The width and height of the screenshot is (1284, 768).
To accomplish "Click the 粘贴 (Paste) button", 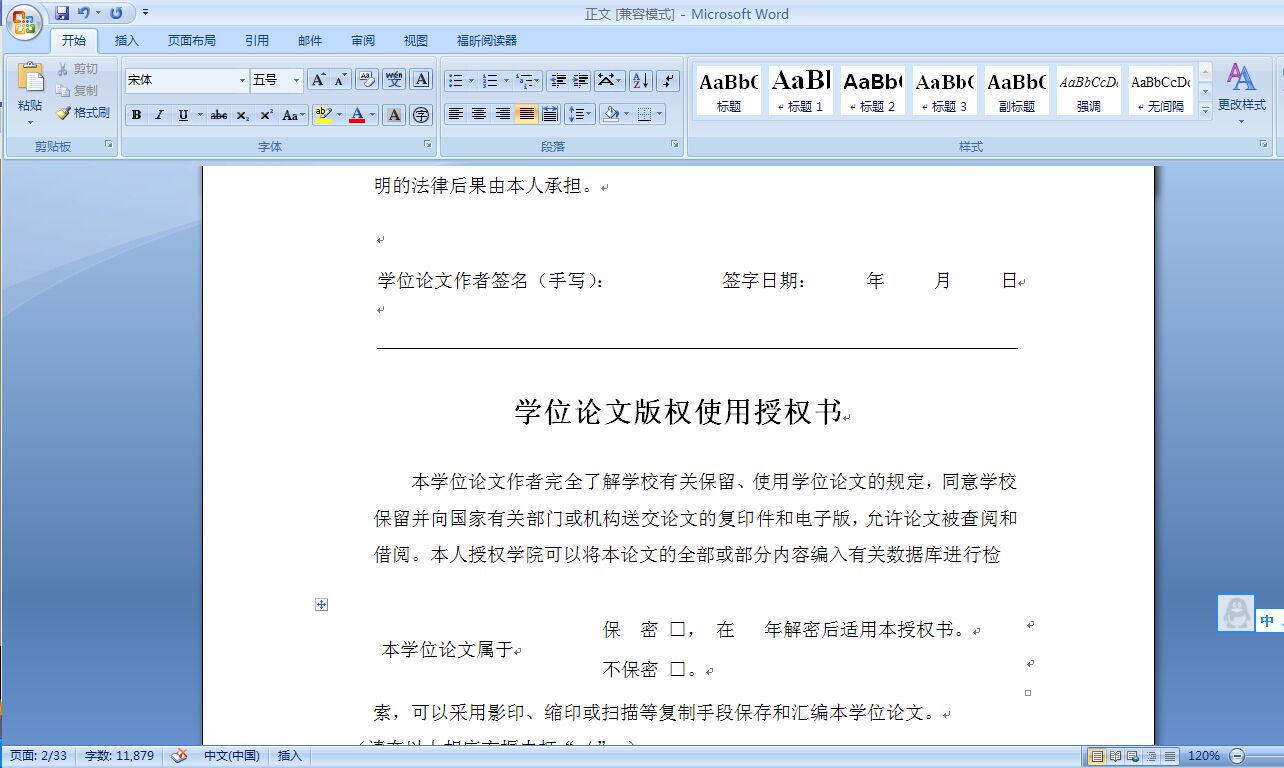I will point(29,90).
